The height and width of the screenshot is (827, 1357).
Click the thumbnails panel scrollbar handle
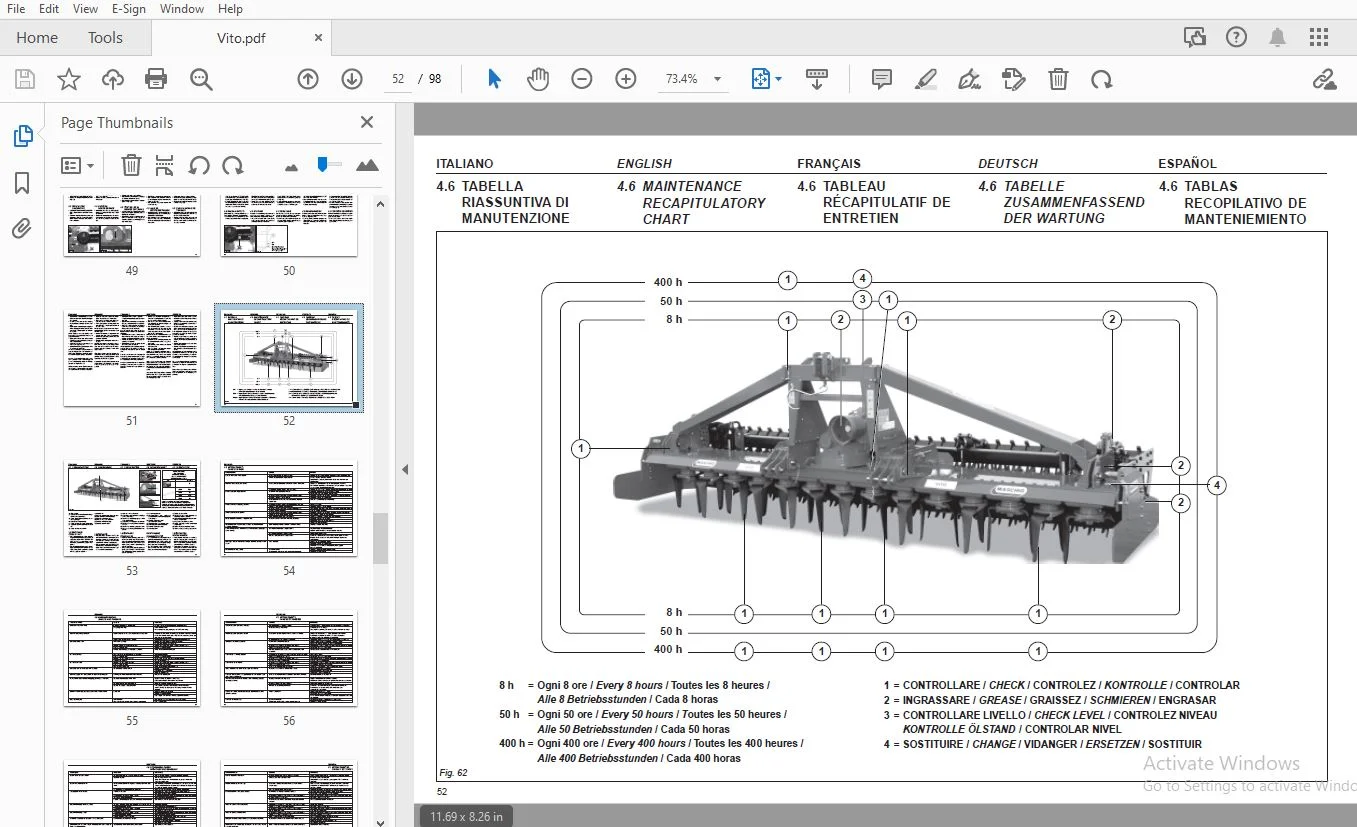[x=380, y=539]
